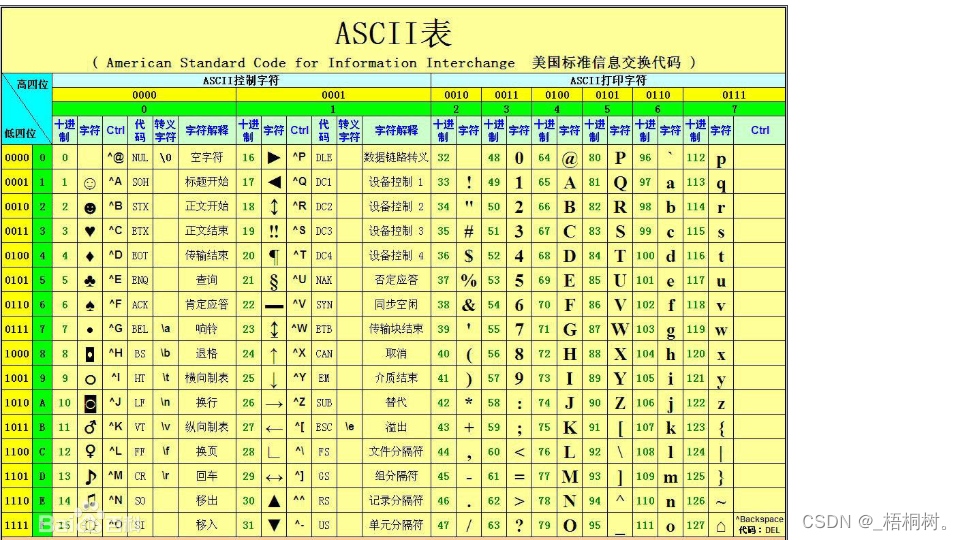Select the male sign character cell

[x=90, y=427]
